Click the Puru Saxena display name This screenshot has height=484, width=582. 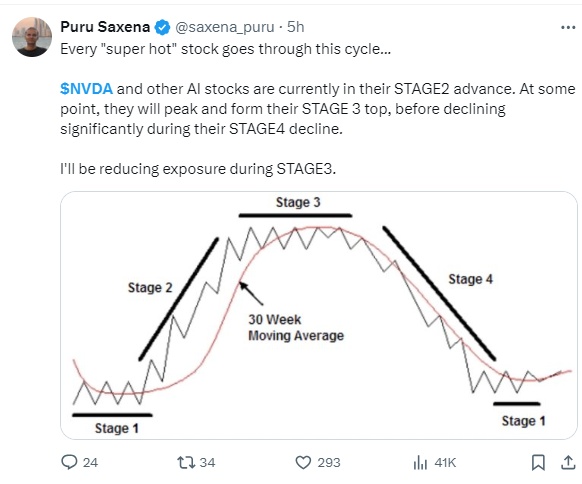point(105,27)
